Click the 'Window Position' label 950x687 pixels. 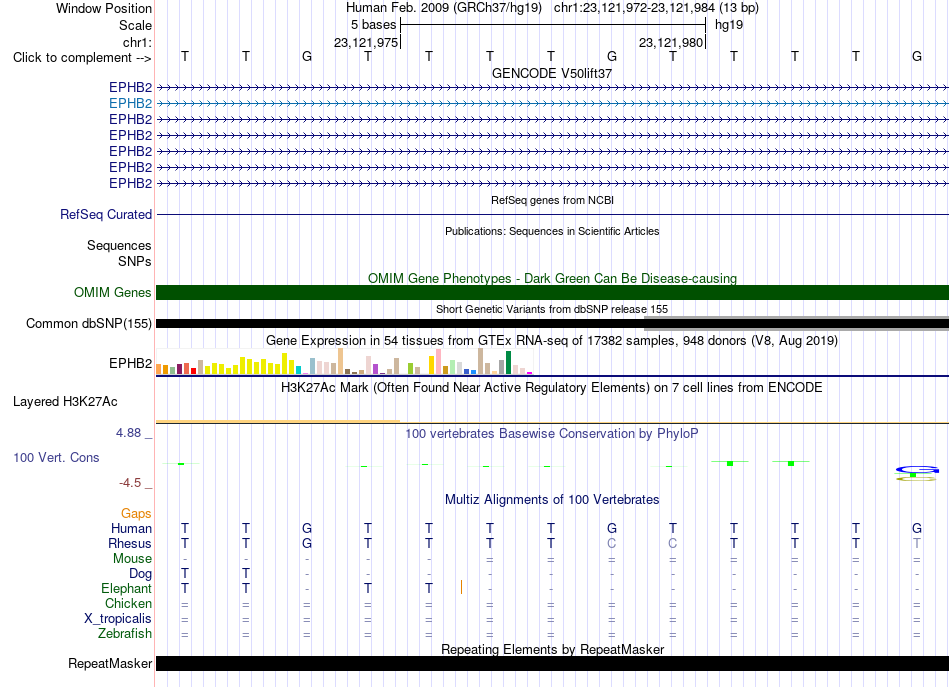(104, 8)
